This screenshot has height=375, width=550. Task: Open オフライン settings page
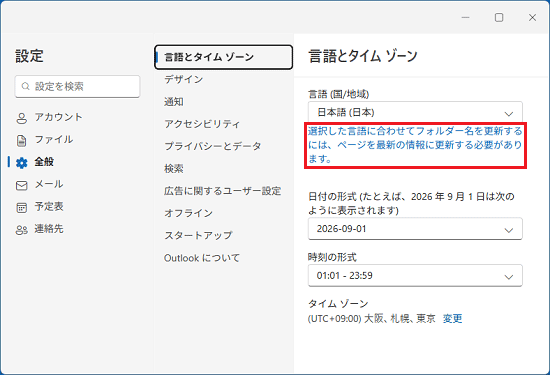pos(188,213)
